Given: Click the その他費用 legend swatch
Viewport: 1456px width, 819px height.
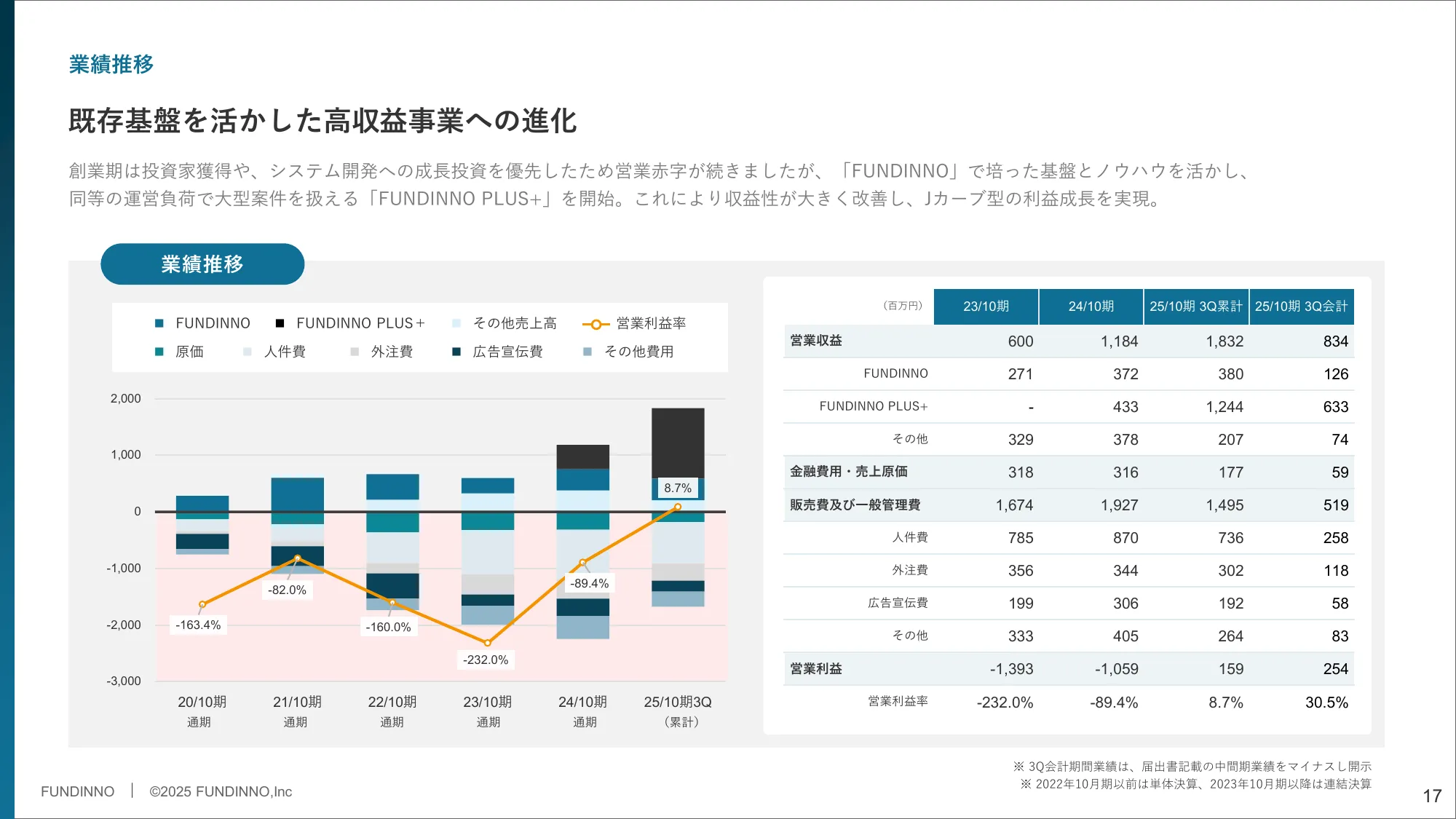Looking at the screenshot, I should pos(586,352).
